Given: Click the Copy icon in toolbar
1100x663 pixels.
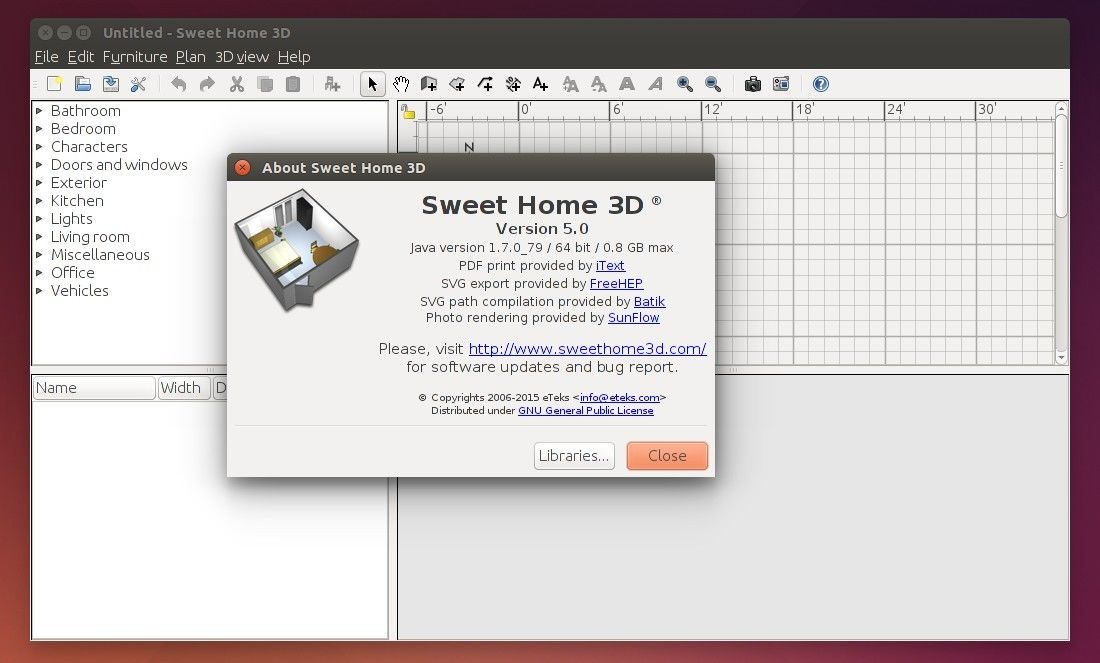Looking at the screenshot, I should 264,84.
